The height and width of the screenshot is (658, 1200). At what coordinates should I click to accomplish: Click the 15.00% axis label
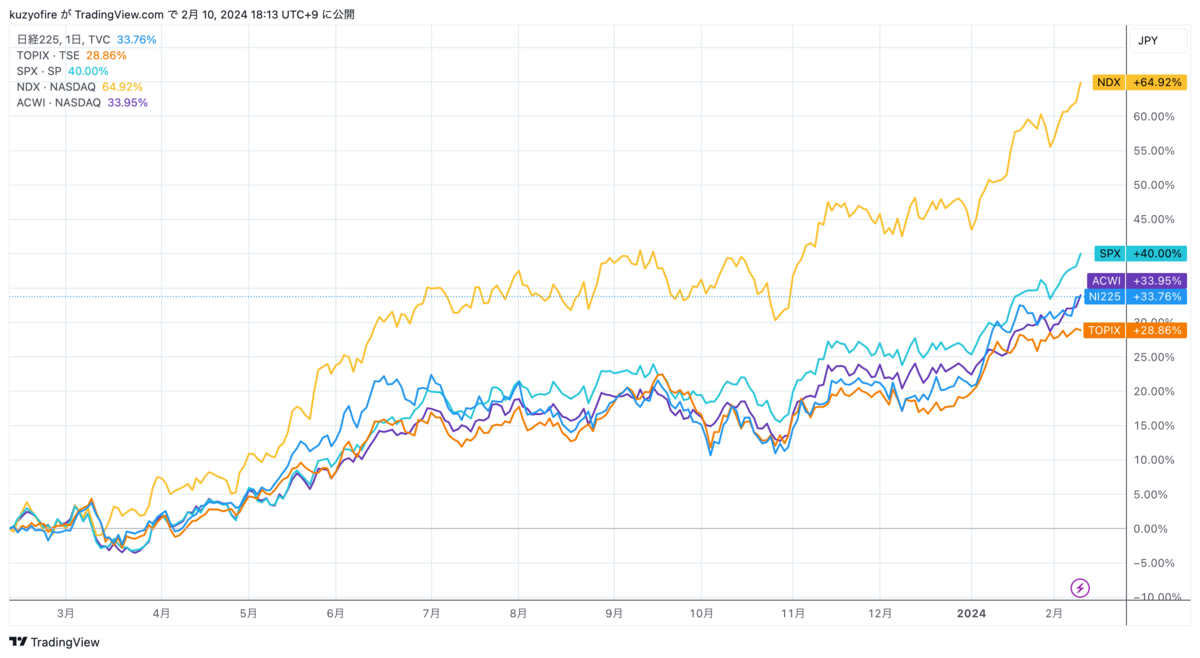[x=1154, y=426]
